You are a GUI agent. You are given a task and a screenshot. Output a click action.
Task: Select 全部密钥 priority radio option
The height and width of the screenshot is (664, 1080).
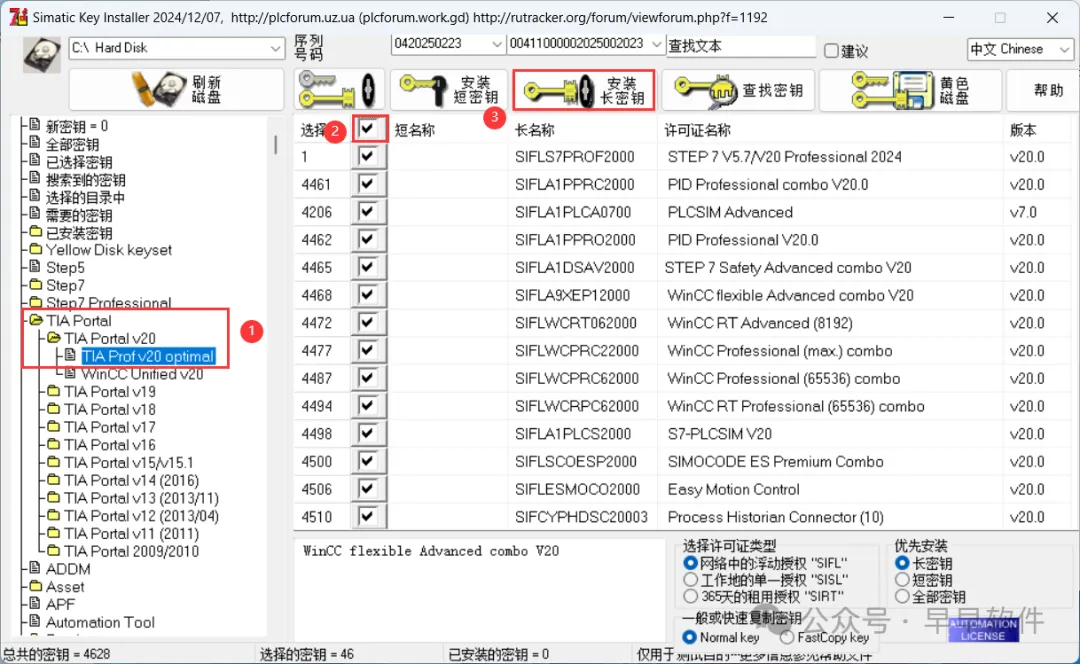(902, 596)
